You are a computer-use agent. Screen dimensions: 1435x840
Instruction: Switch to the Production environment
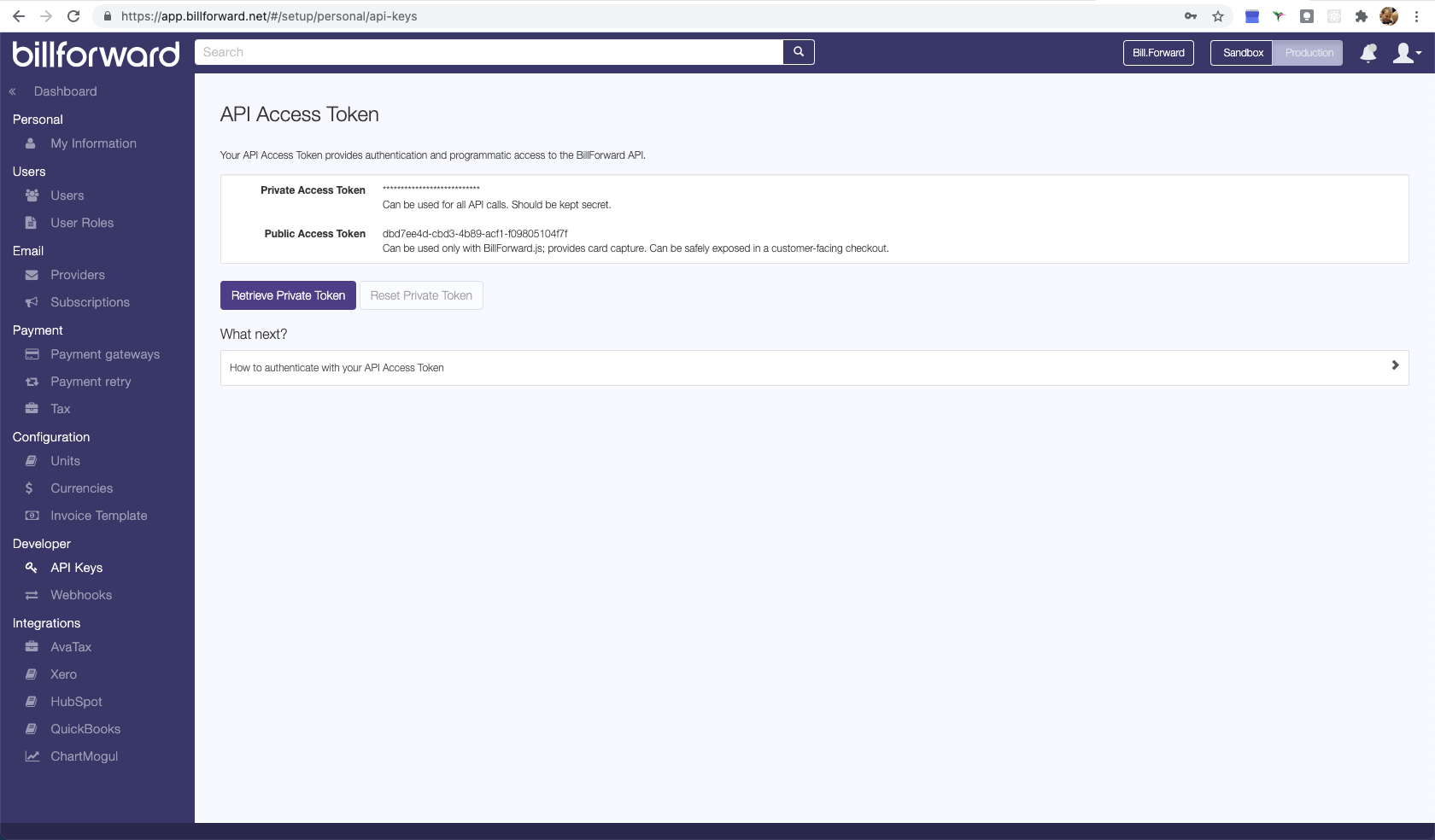point(1309,53)
